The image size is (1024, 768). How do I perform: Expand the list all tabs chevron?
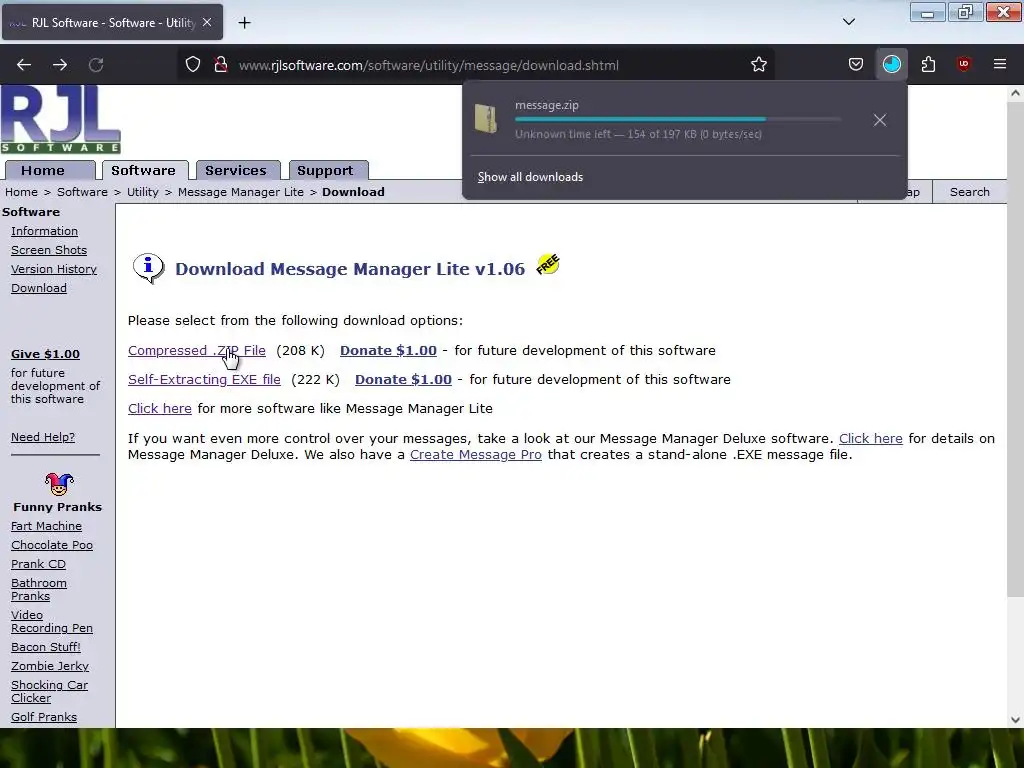[x=848, y=22]
